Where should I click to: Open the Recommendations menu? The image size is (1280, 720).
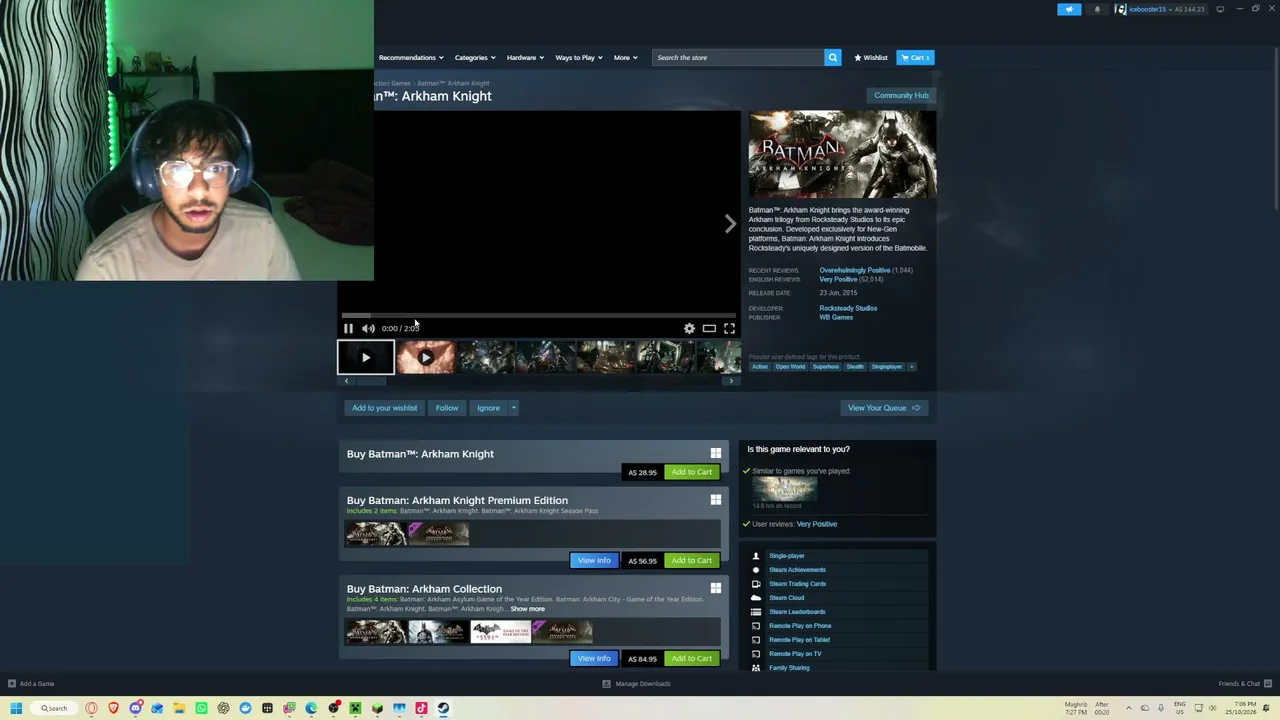tap(411, 57)
